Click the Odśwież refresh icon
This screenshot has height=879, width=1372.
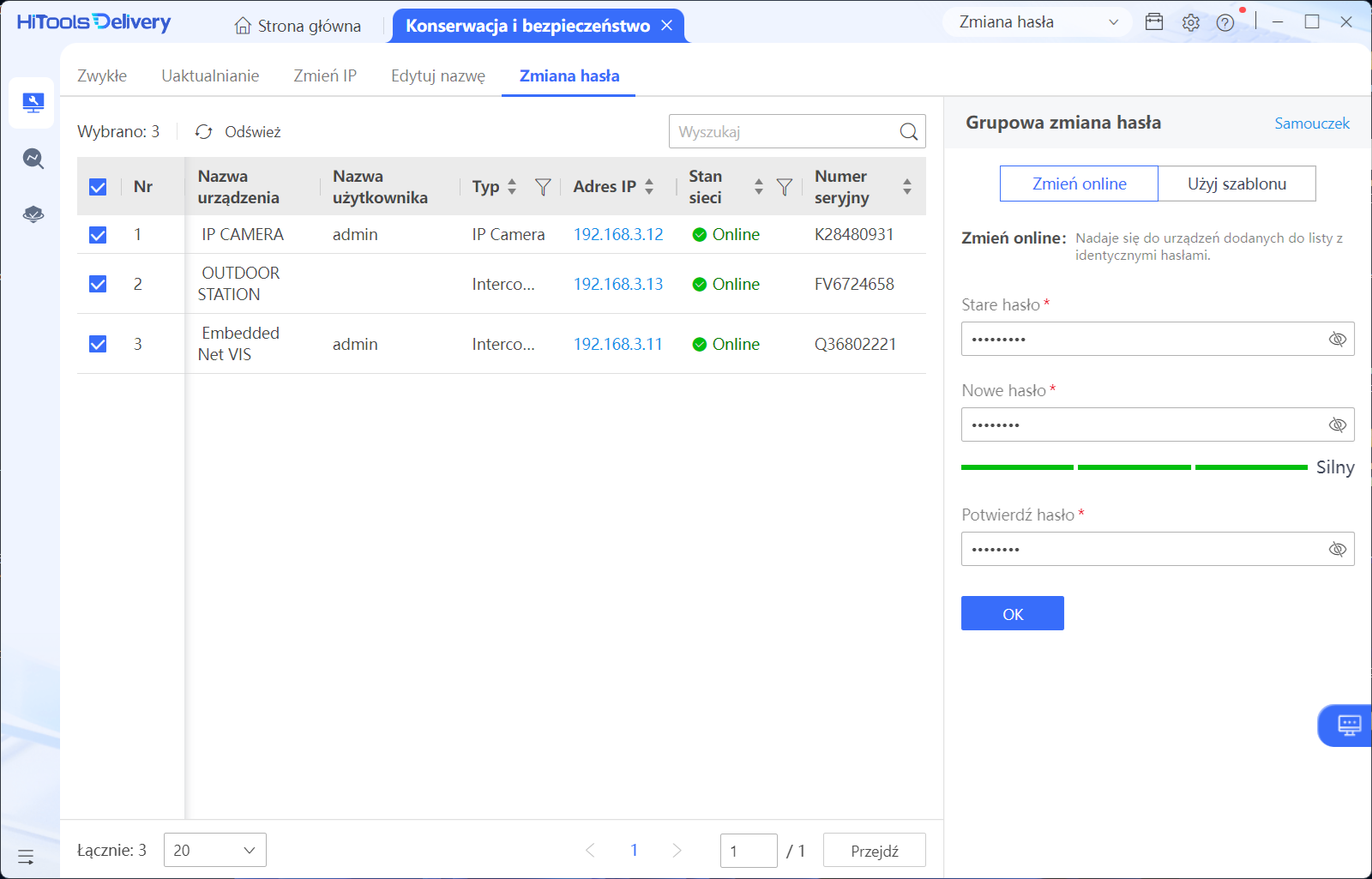(x=203, y=132)
